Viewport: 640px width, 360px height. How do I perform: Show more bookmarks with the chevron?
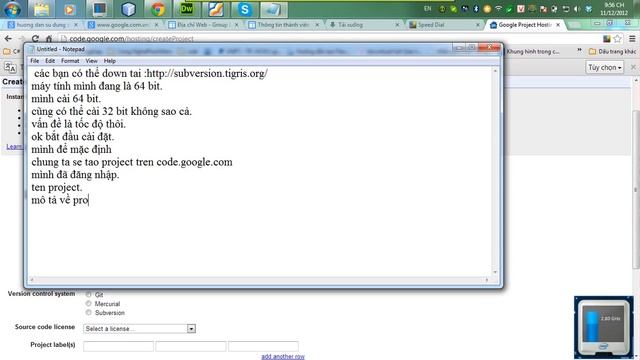(x=579, y=51)
